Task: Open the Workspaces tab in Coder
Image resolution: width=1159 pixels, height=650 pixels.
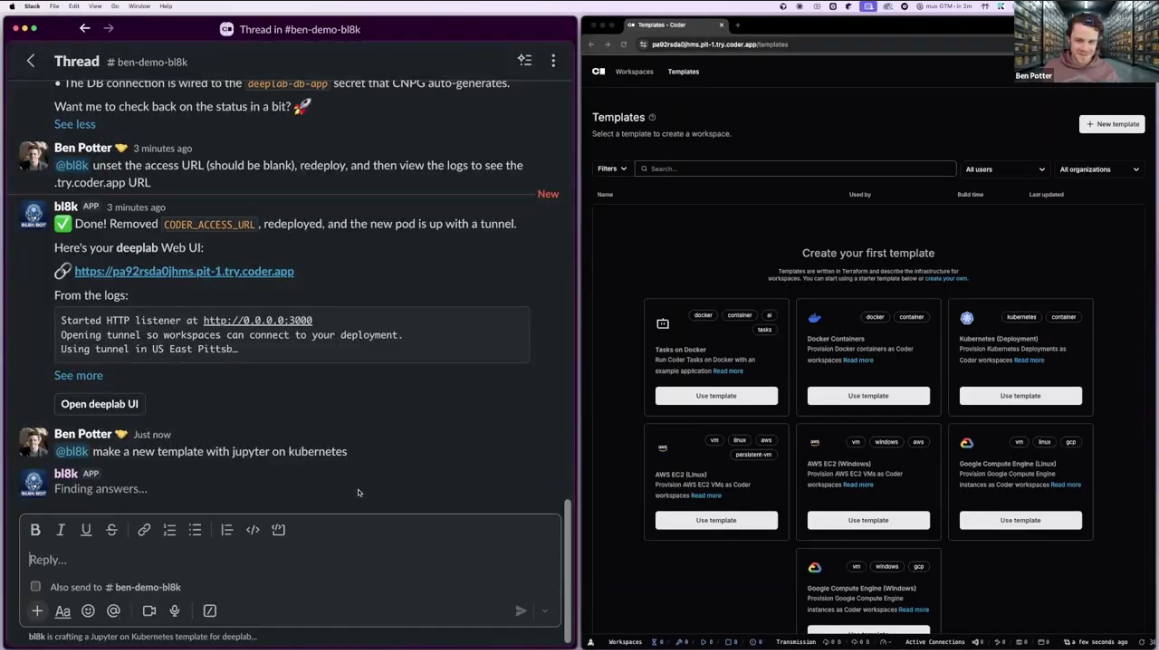Action: 634,72
